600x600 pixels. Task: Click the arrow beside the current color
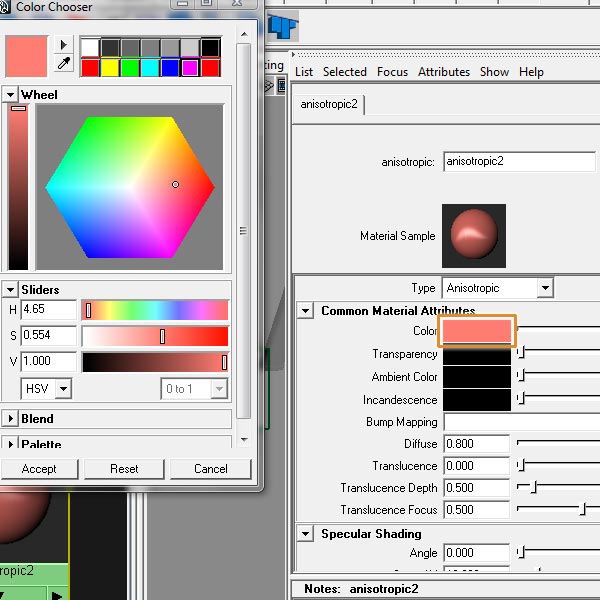click(x=64, y=45)
